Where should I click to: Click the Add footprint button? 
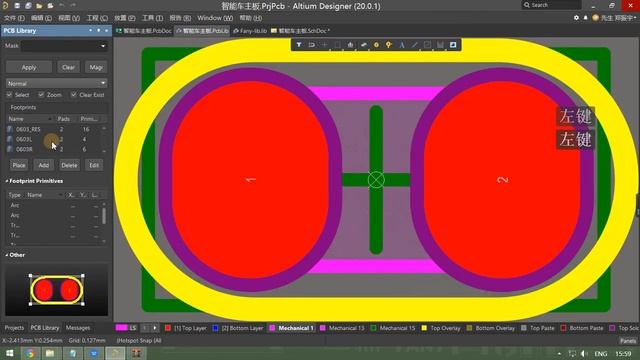44,165
